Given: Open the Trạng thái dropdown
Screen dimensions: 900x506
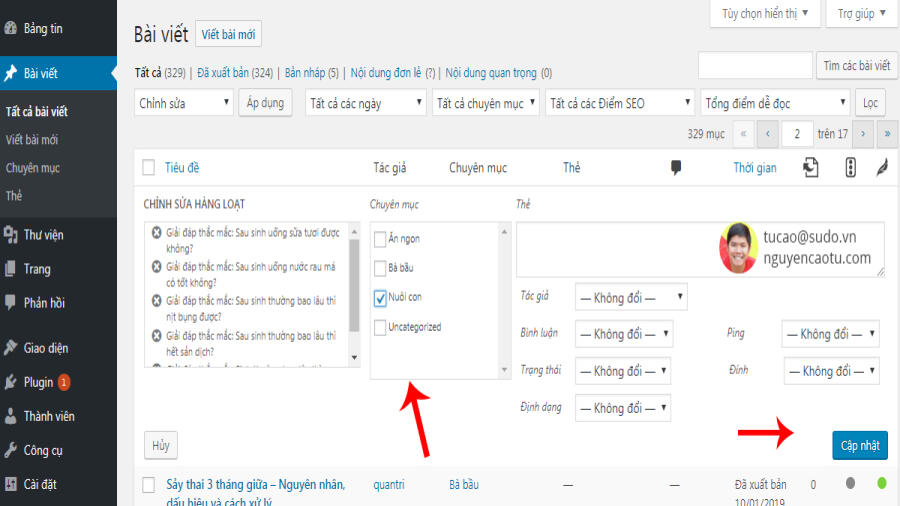Looking at the screenshot, I should (623, 371).
